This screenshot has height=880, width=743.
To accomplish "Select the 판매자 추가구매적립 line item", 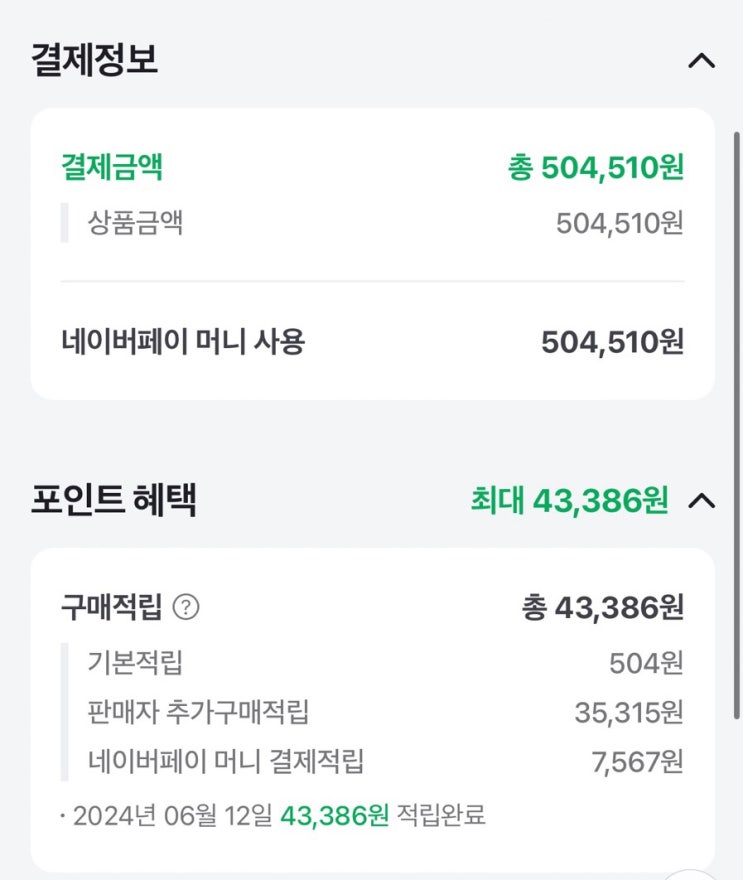I will point(198,712).
